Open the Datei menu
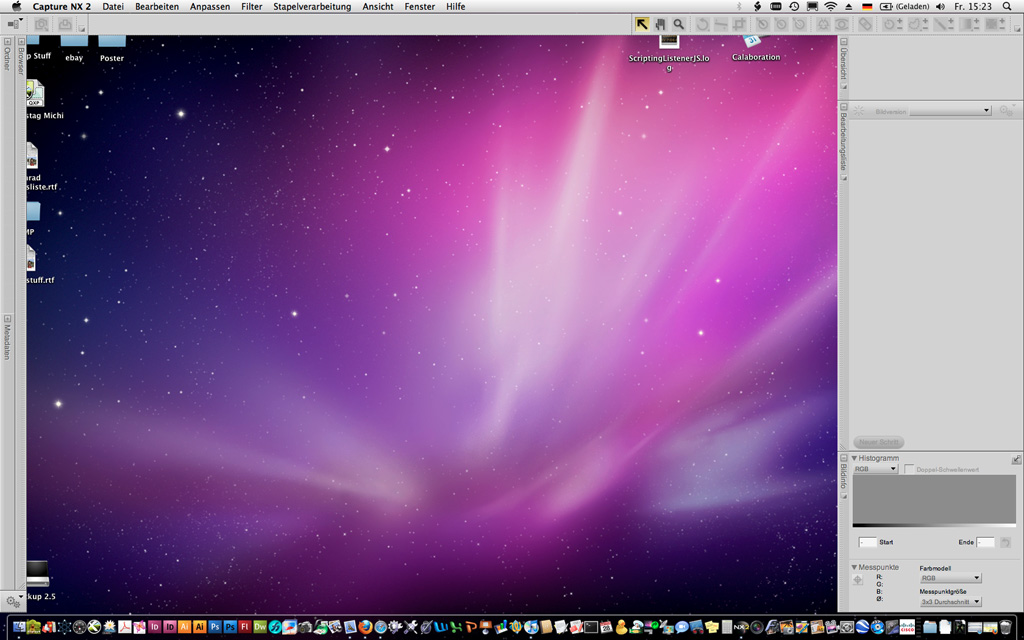Screen dimensions: 1024x640 [x=113, y=7]
